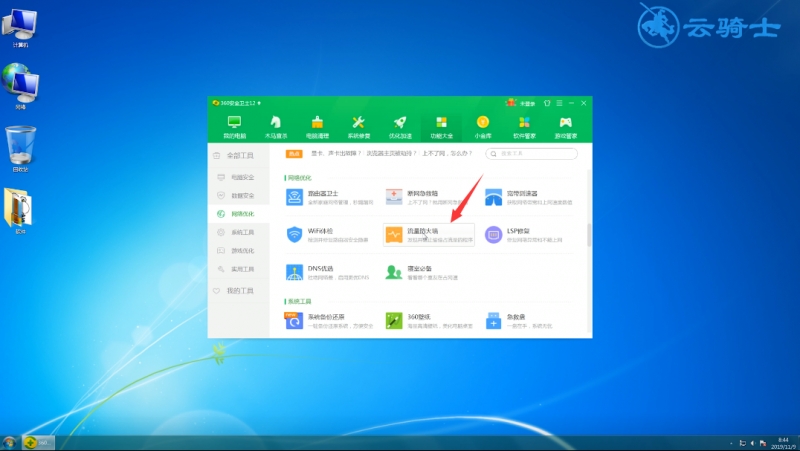Select the 功能大全 grid icon tab
800x451 pixels.
tap(441, 127)
